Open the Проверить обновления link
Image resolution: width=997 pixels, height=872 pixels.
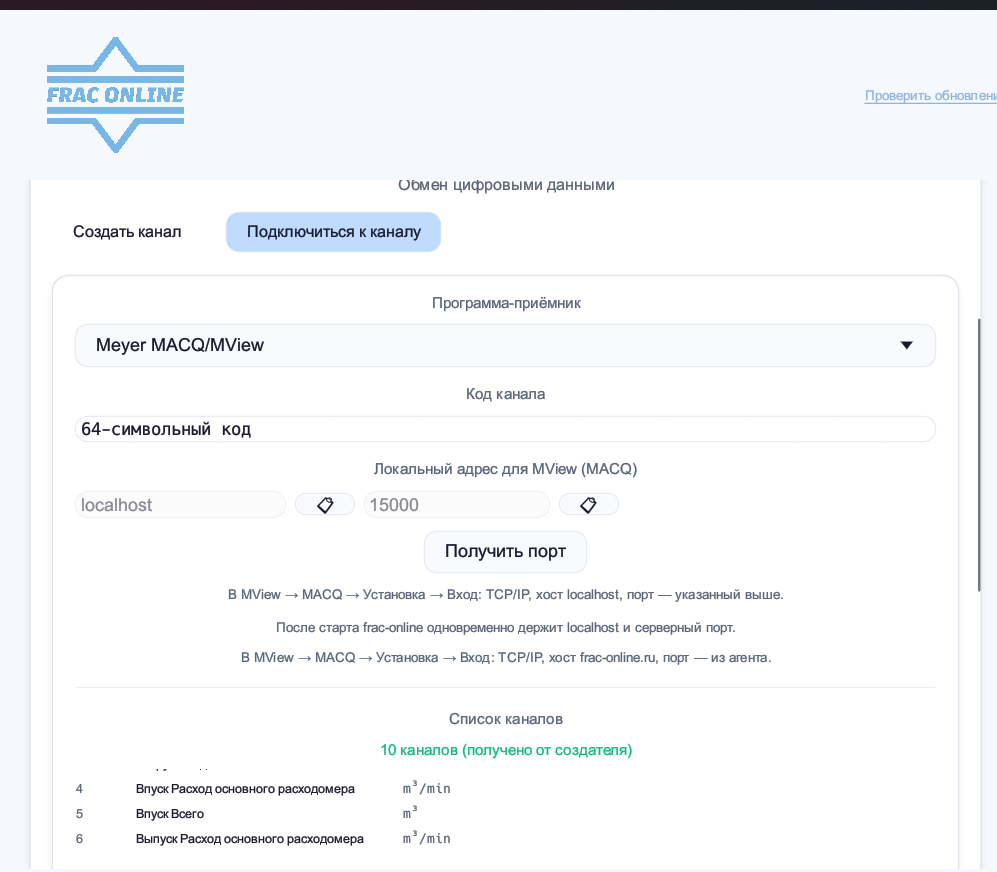930,96
